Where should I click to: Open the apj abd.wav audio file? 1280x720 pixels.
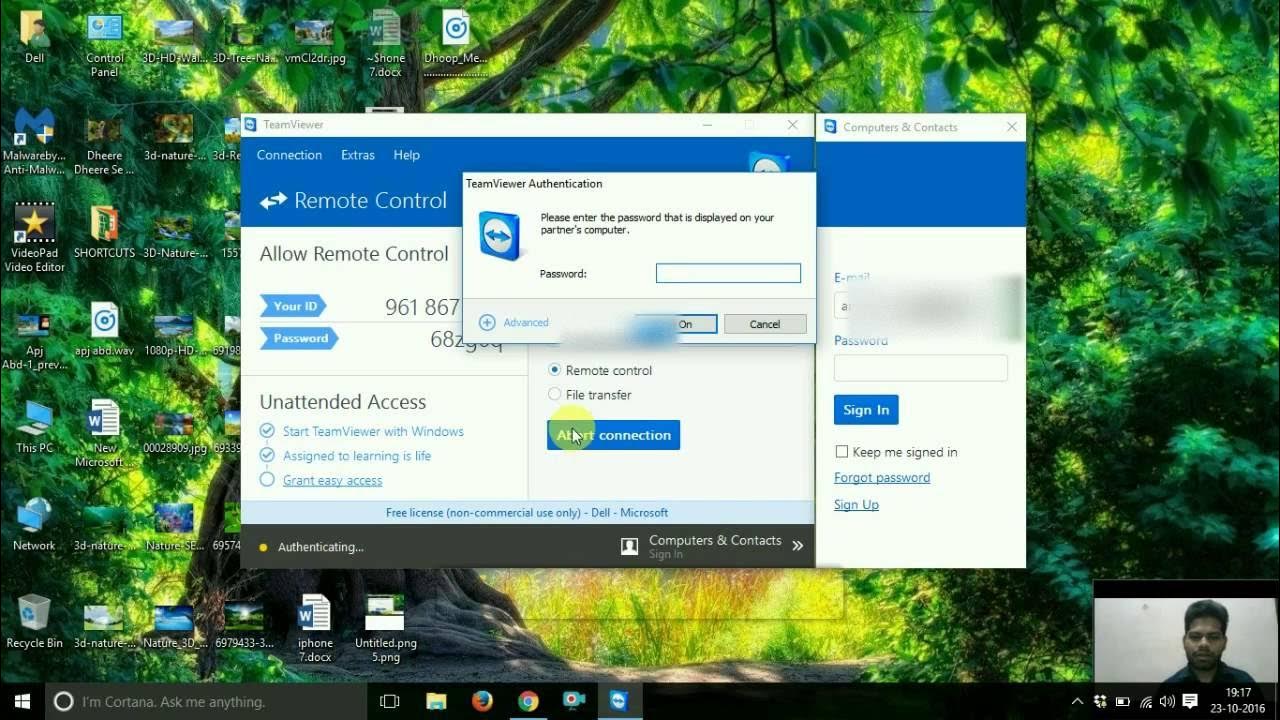pyautogui.click(x=104, y=330)
